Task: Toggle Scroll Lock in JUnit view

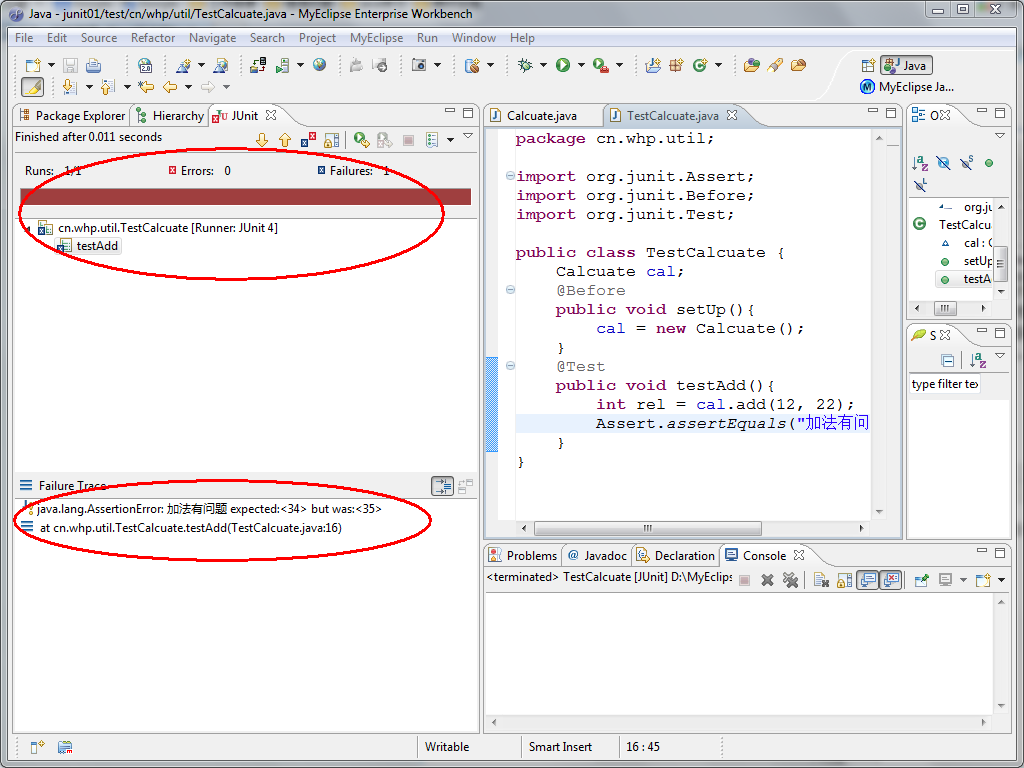Action: (332, 140)
